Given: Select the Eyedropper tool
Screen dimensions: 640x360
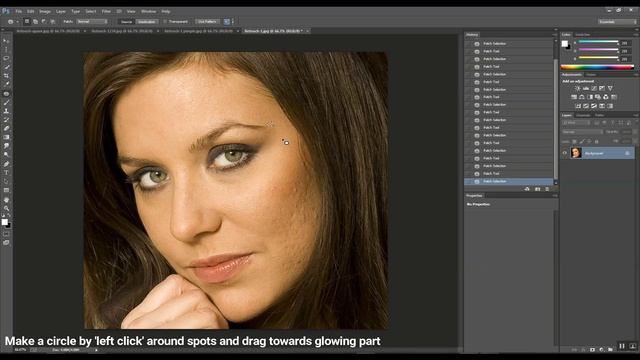Looking at the screenshot, I should pos(6,84).
